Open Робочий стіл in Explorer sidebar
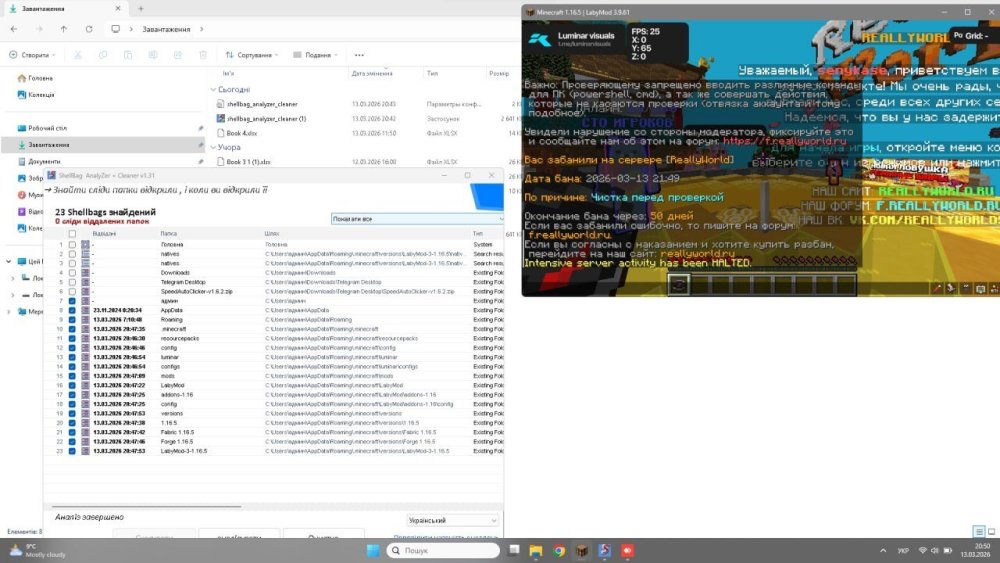Screen dimensions: 1000x563 (x=47, y=128)
